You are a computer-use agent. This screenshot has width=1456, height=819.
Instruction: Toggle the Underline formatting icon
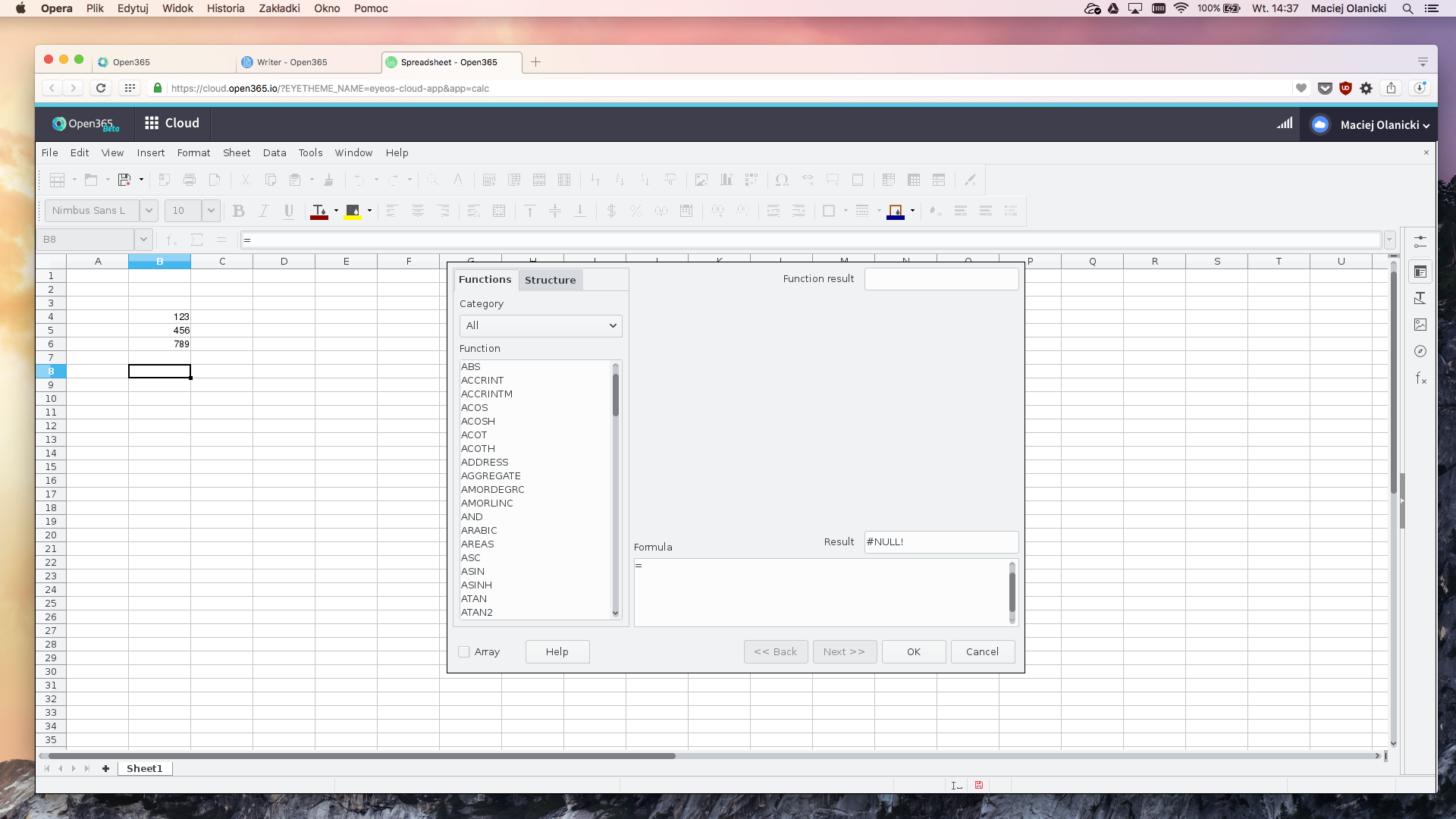288,212
